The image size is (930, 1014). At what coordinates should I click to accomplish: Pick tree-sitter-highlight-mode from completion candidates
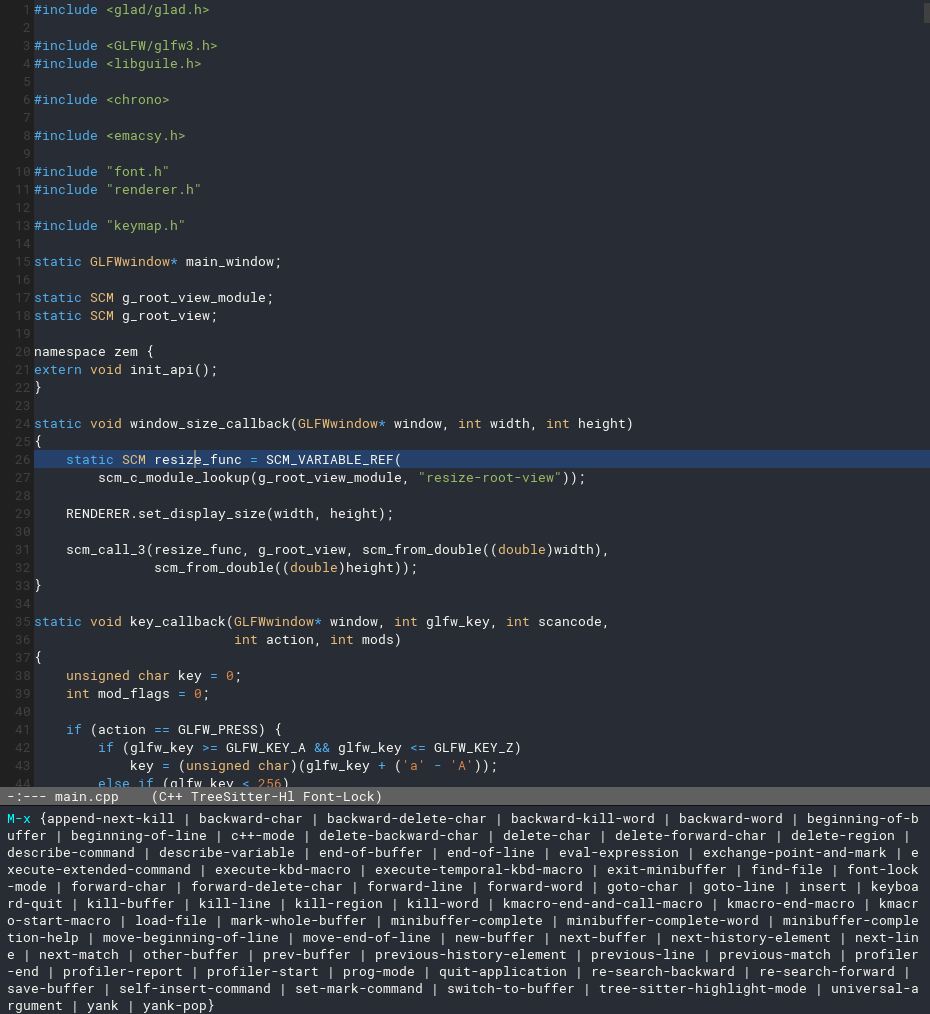pyautogui.click(x=703, y=988)
